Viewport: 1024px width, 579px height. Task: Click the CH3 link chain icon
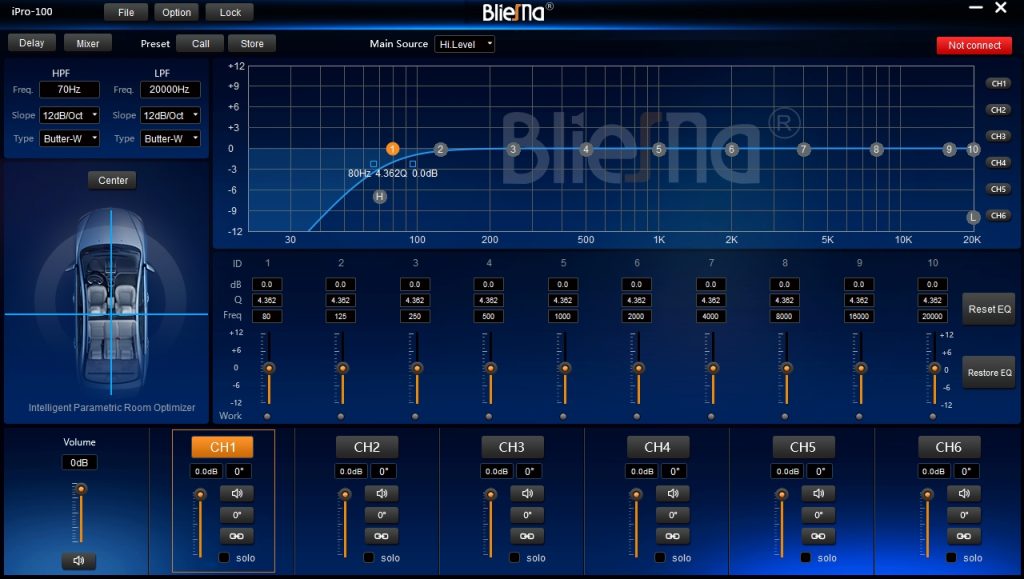pyautogui.click(x=527, y=536)
